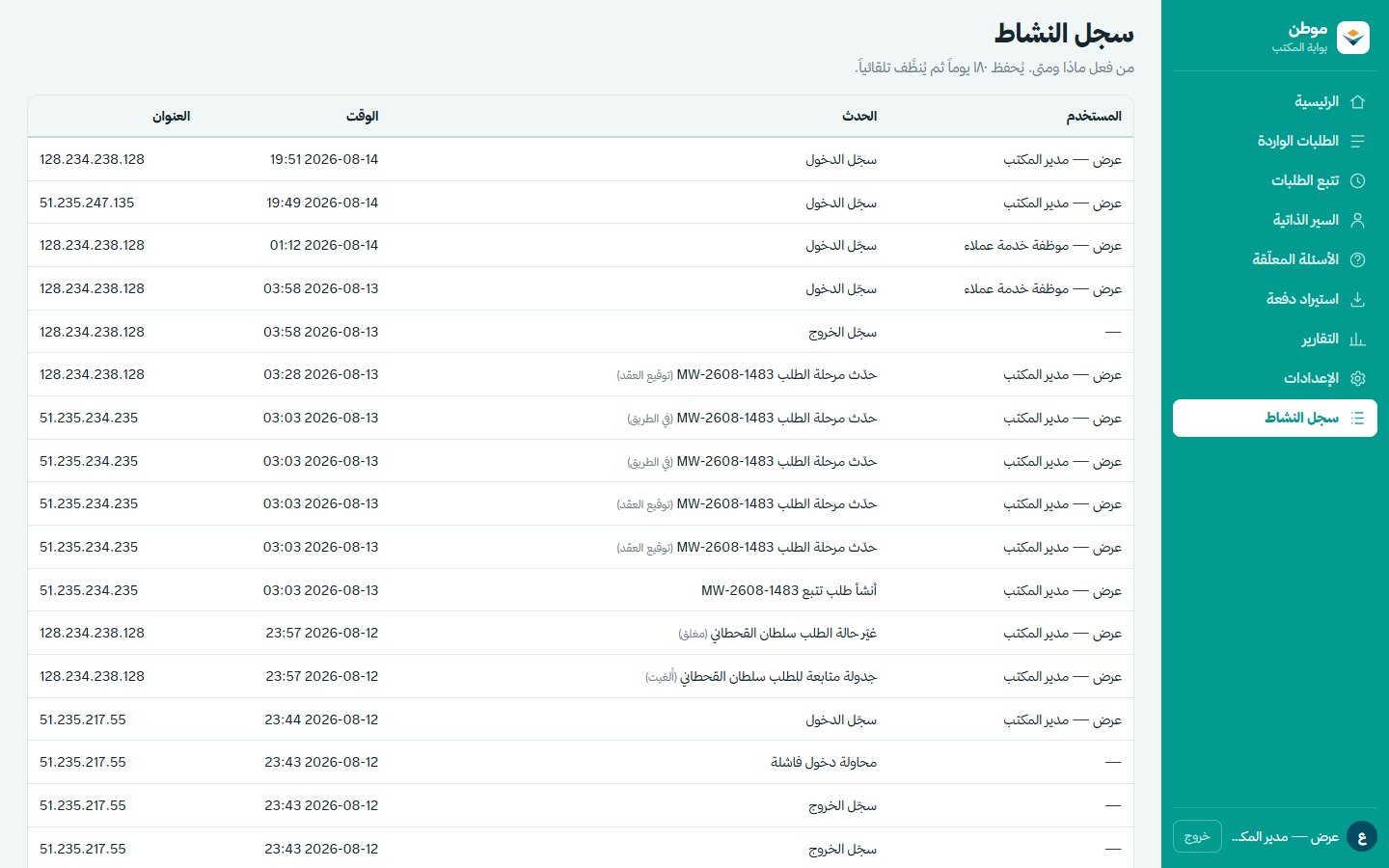This screenshot has width=1389, height=868.
Task: Open الإعدادات via the gear icon
Action: coord(1357,378)
